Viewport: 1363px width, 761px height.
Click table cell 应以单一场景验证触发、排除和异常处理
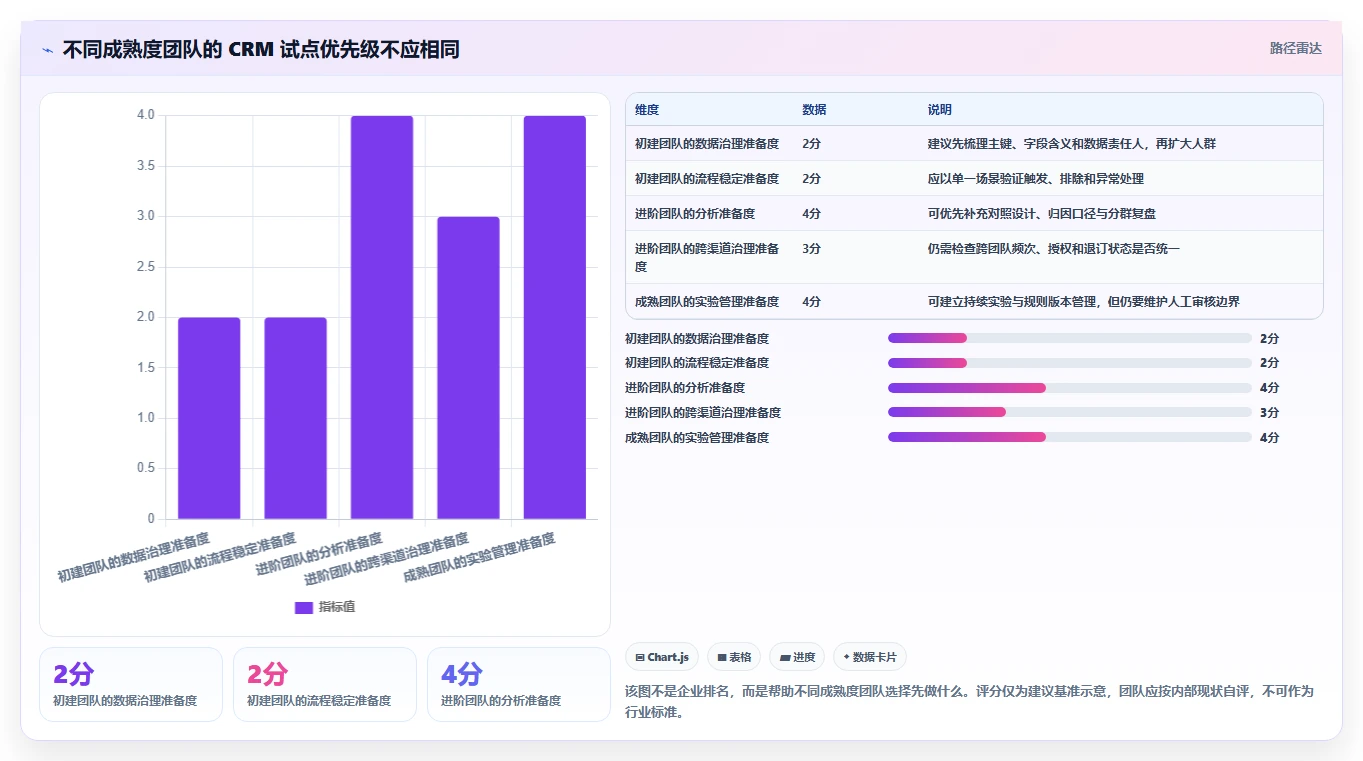pos(1036,179)
